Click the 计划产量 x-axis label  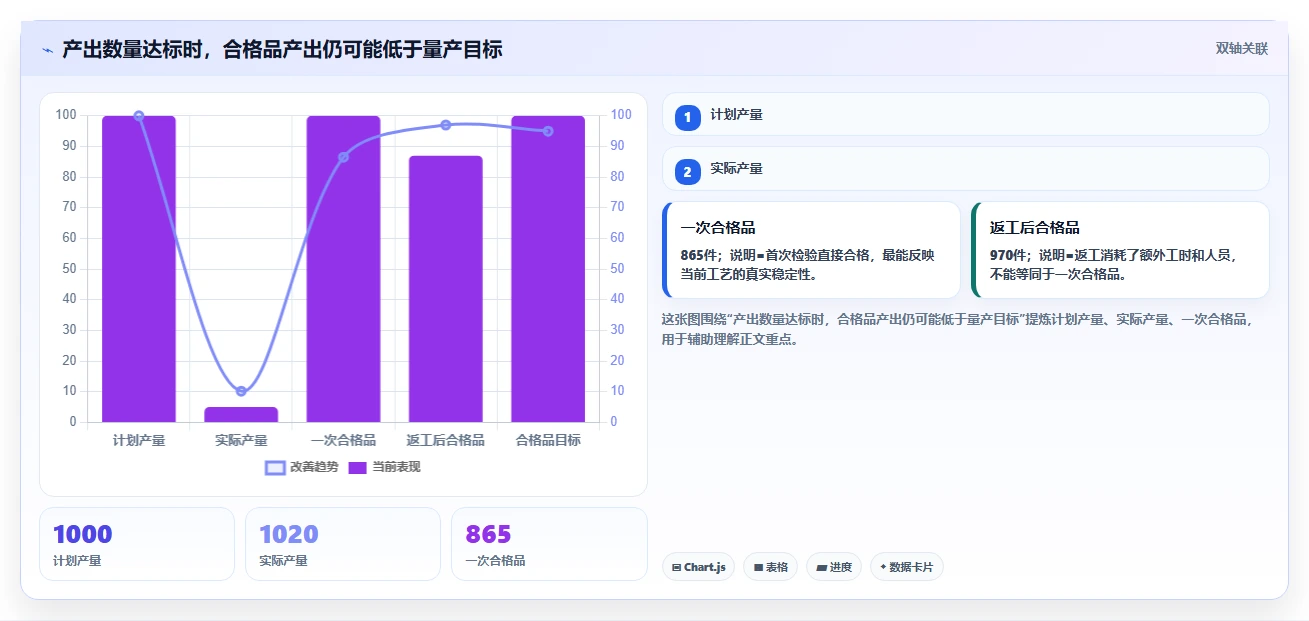[139, 440]
